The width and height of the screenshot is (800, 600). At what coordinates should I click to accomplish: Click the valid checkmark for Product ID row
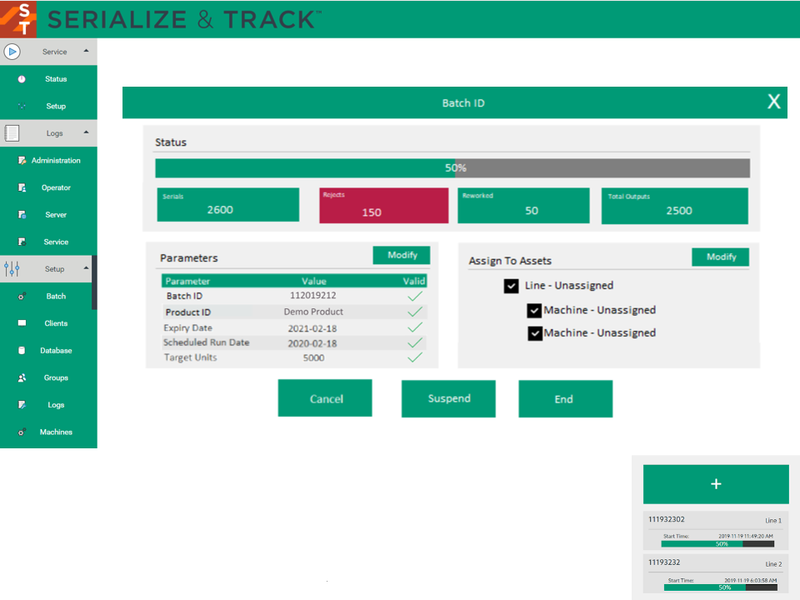pos(415,312)
